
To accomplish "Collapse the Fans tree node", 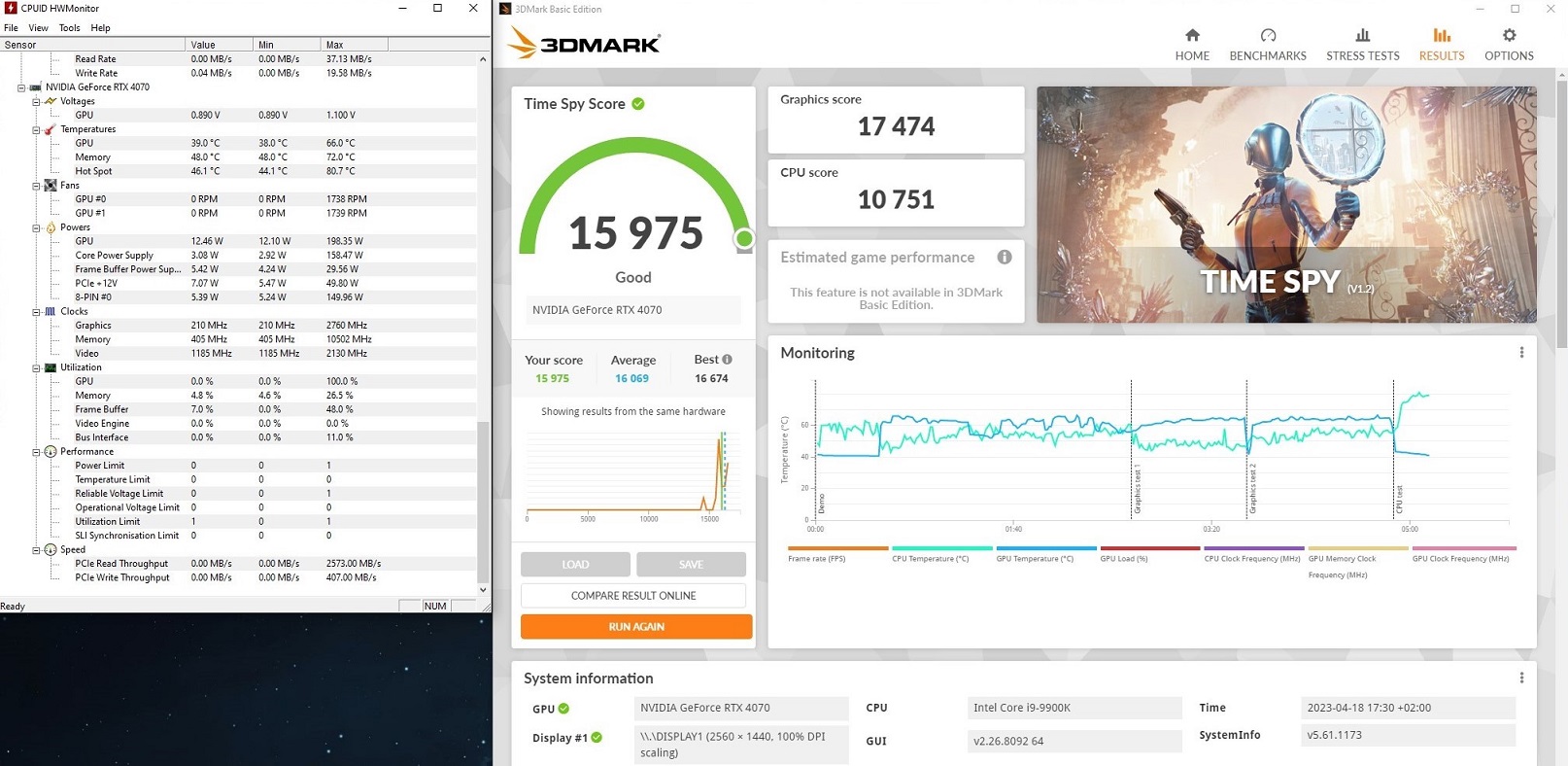I will (36, 186).
